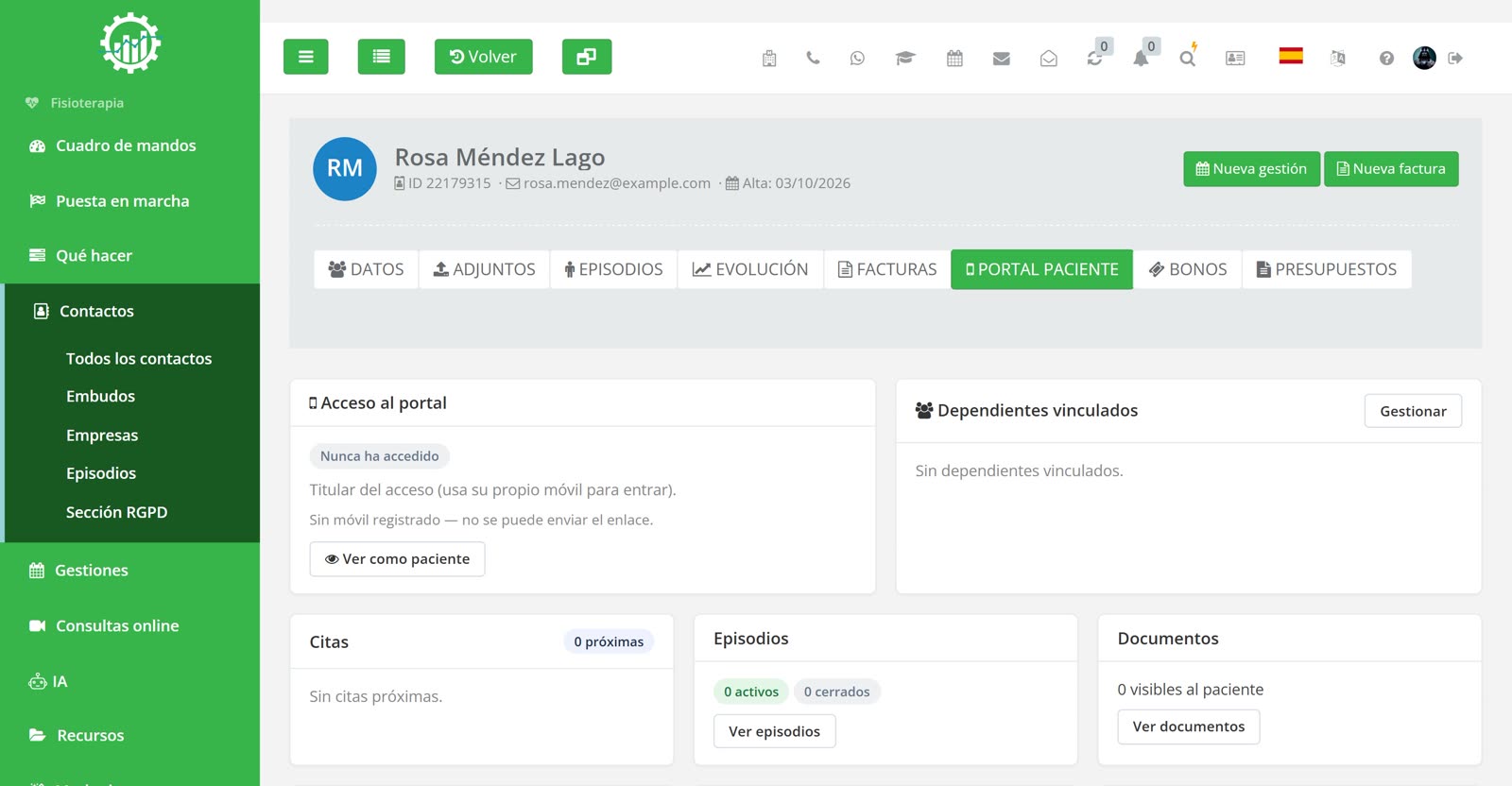The image size is (1512, 786).
Task: Open the translation icon in toolbar
Action: tap(1338, 59)
